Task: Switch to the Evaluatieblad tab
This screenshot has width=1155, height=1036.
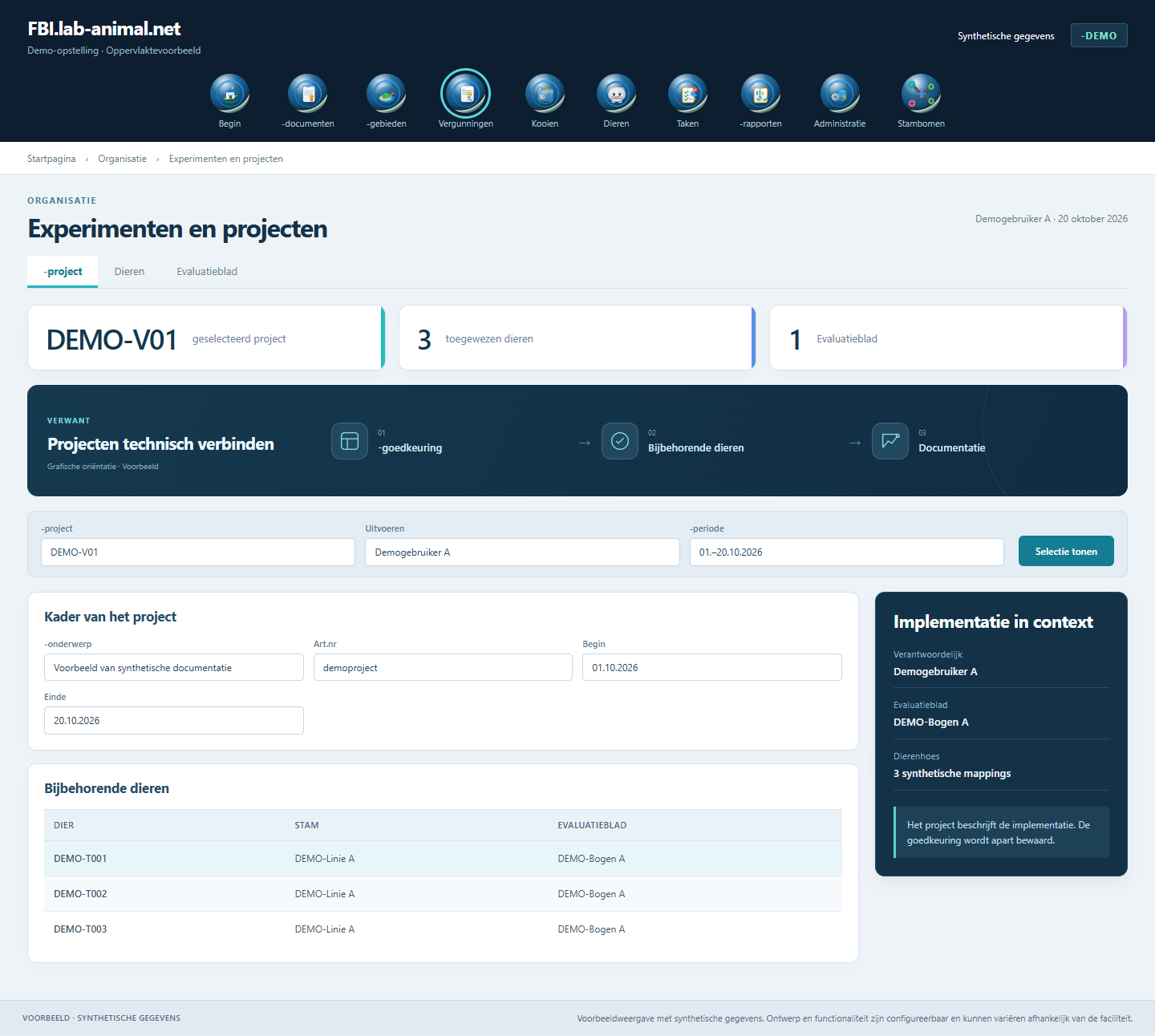Action: (x=207, y=272)
